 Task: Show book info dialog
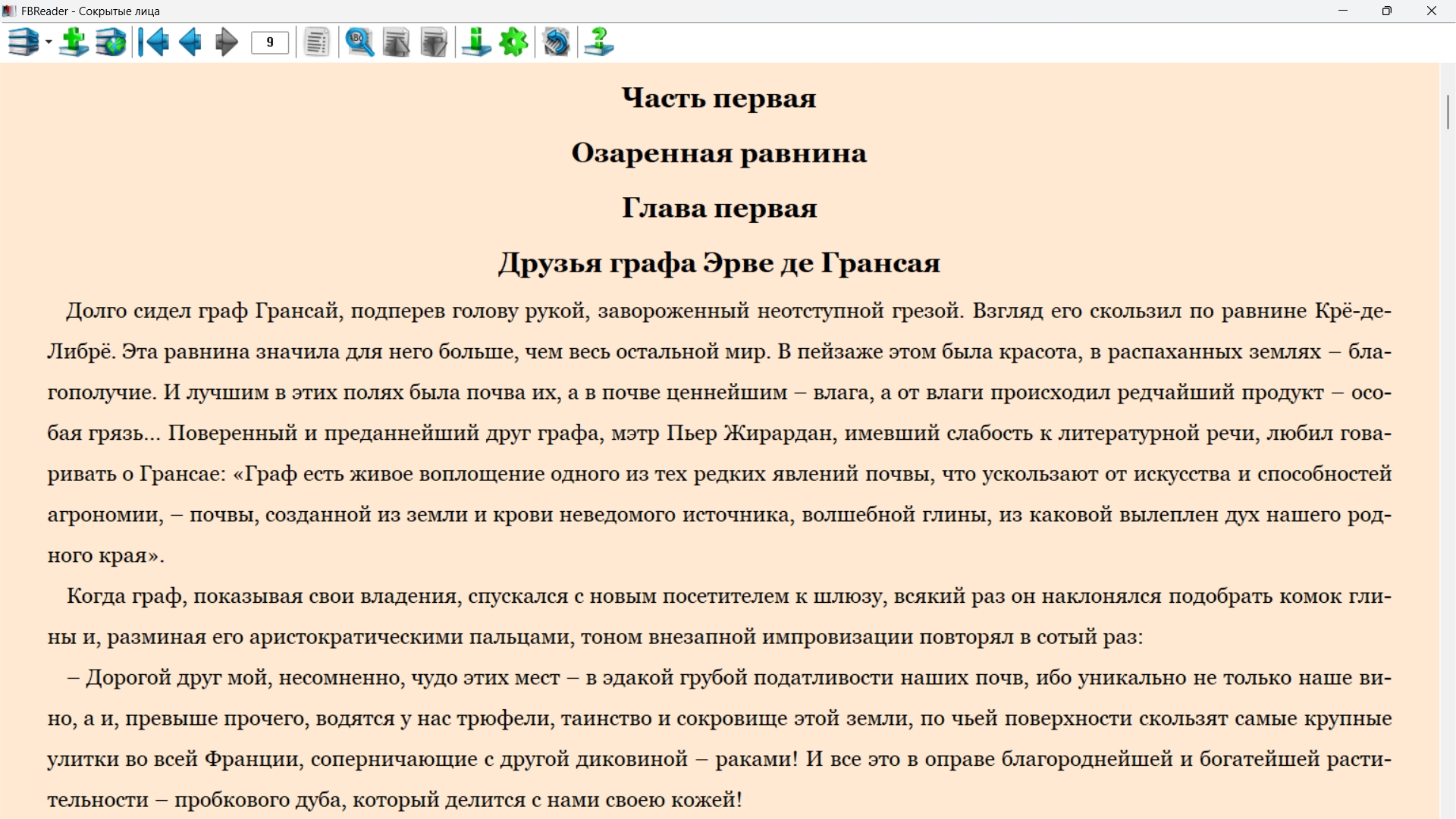476,42
